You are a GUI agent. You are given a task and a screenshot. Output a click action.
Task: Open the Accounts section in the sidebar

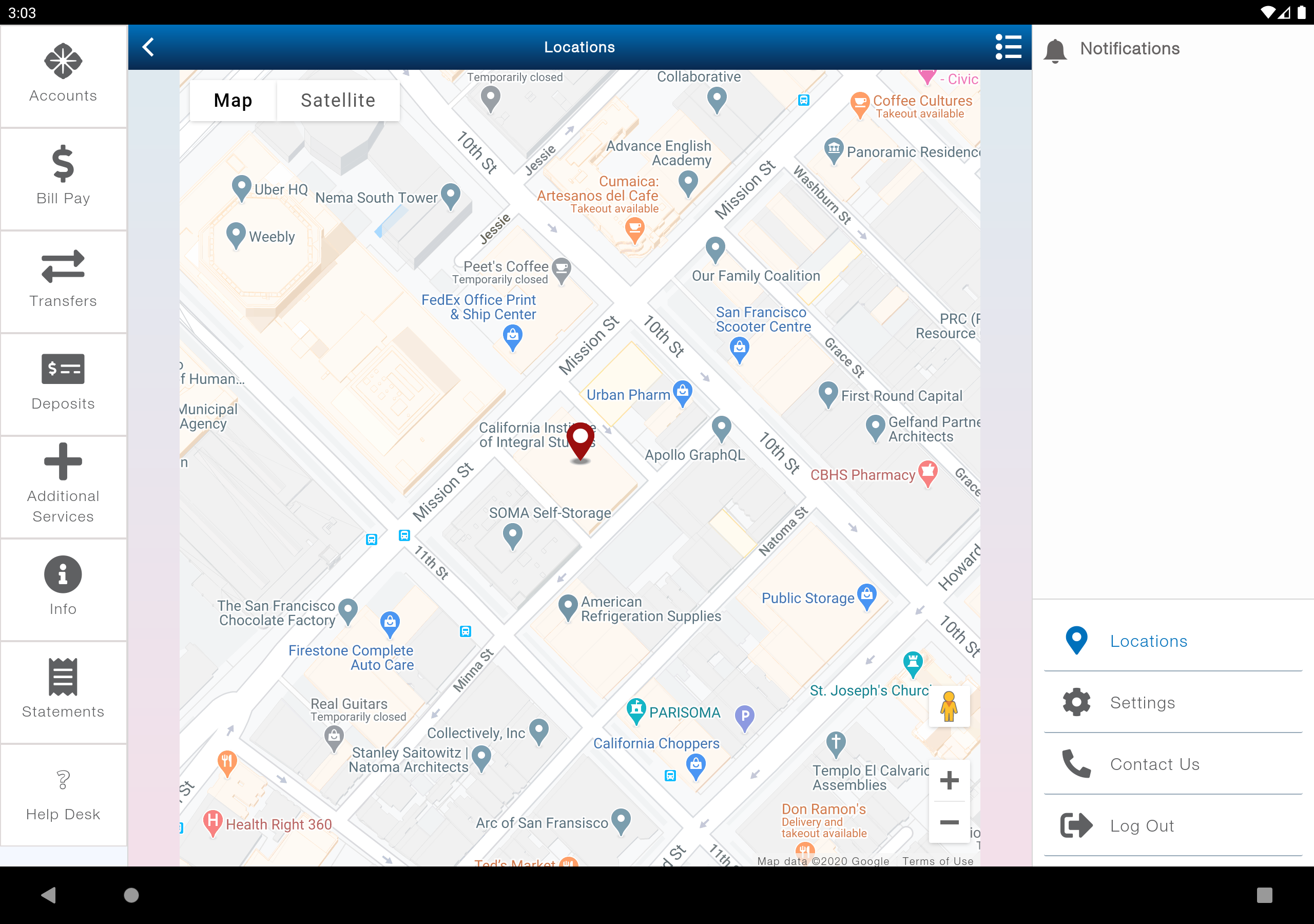63,76
